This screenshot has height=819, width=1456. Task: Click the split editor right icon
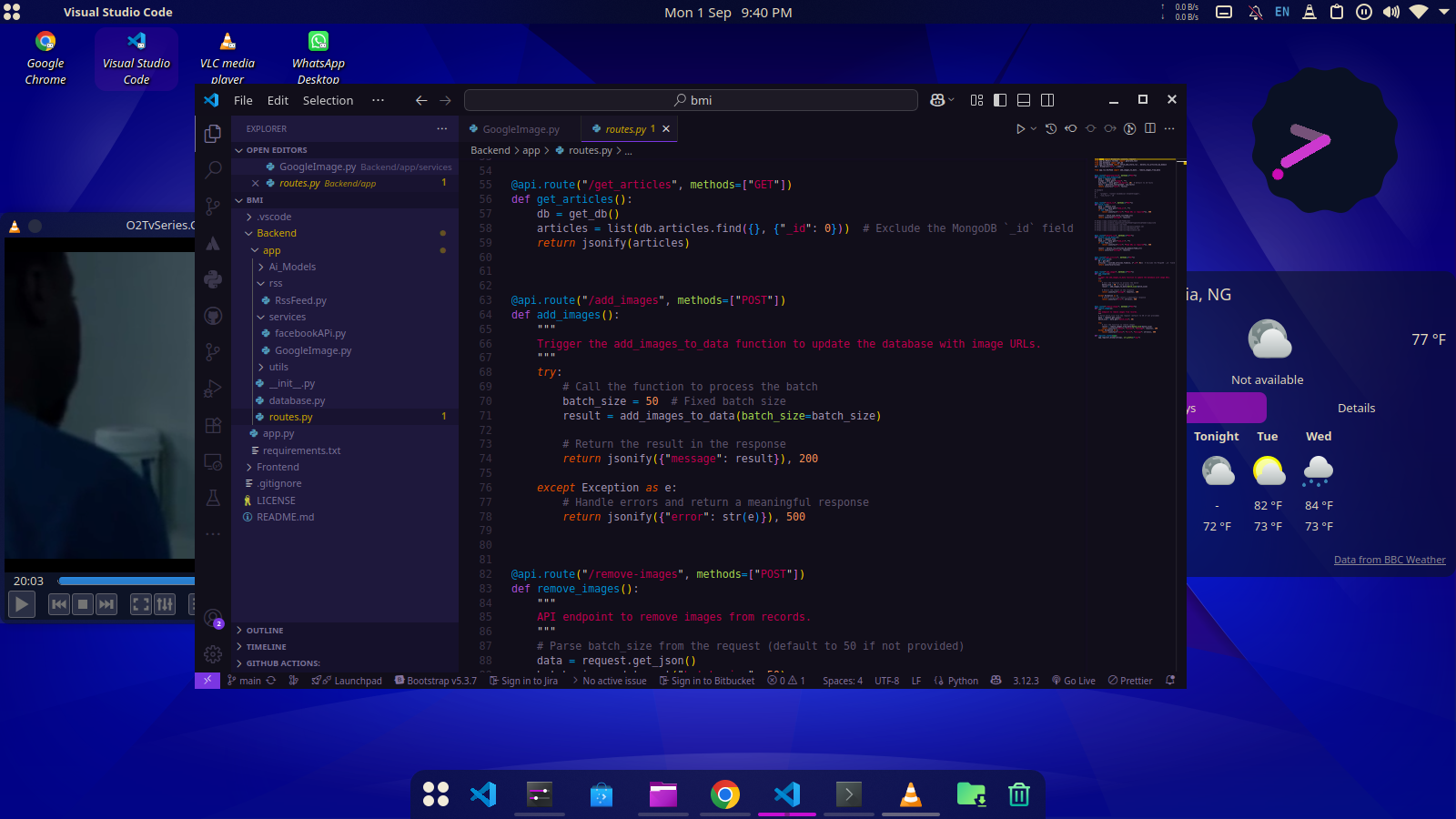pyautogui.click(x=1150, y=129)
